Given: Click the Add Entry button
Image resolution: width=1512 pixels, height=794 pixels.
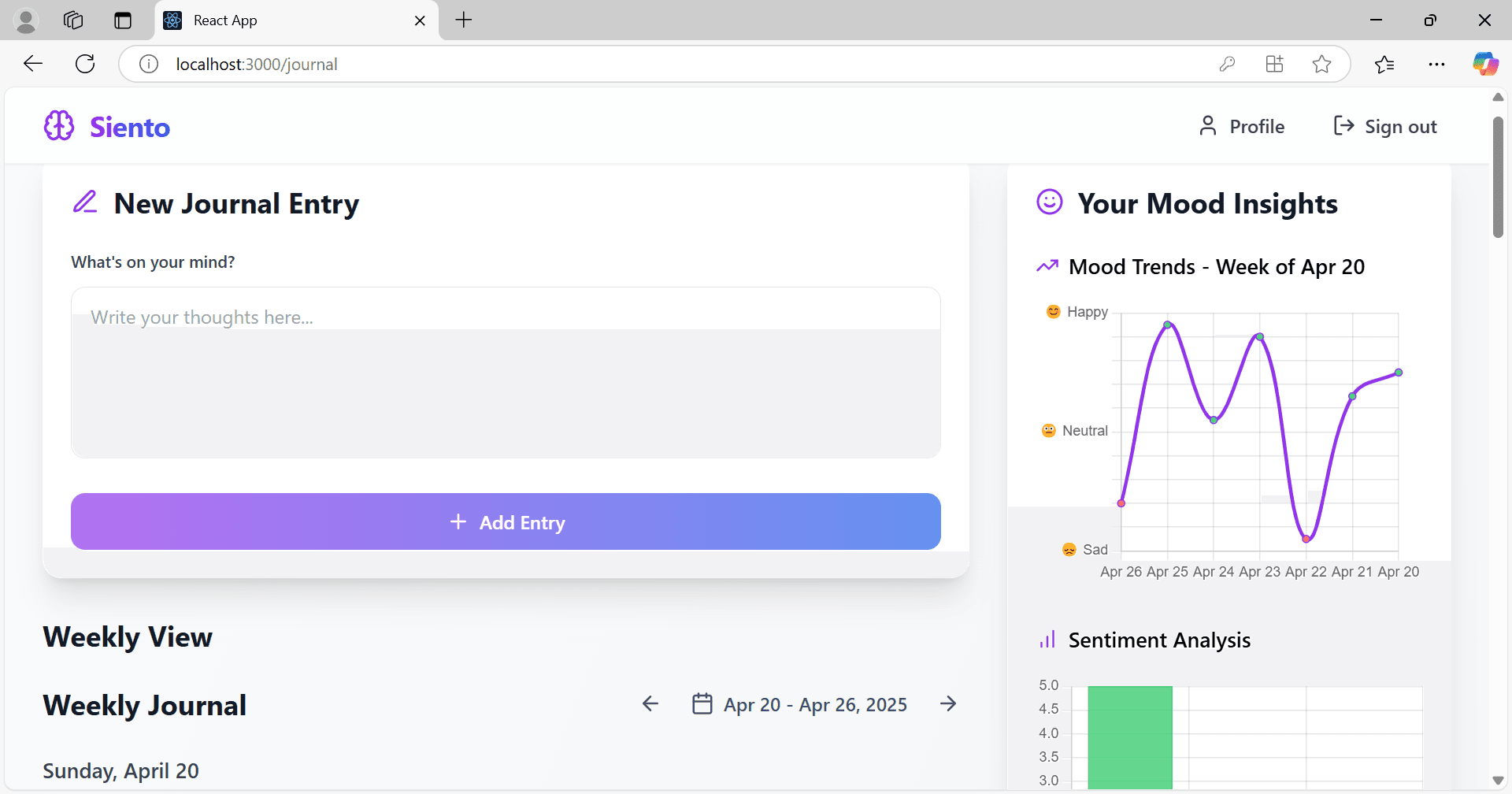Looking at the screenshot, I should [506, 521].
